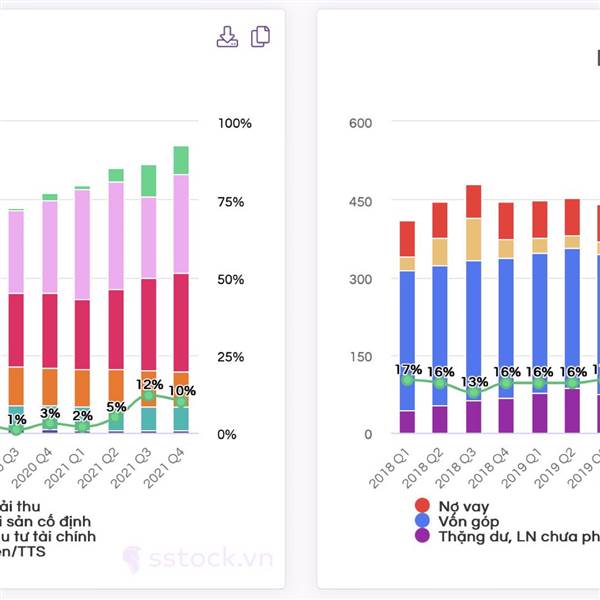Select the 10% data point on 2021 Q4

tap(181, 402)
